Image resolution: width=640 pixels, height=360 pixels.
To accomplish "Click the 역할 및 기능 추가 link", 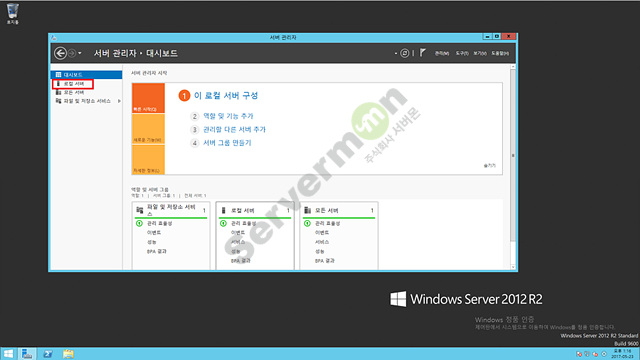I will [x=228, y=116].
